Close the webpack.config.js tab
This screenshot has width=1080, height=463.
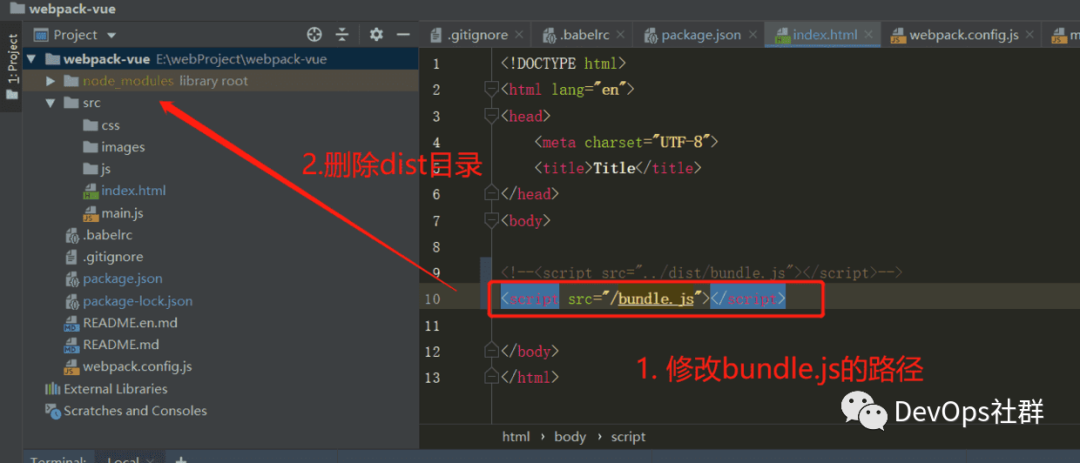pos(1029,34)
